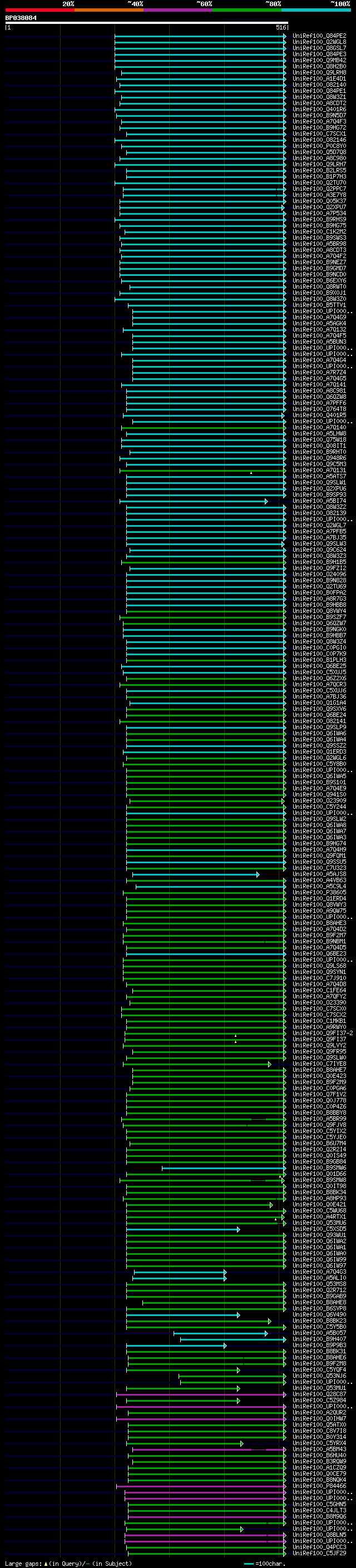The width and height of the screenshot is (356, 1568).
Task: Select hit label UniRef100_Q401R6
Action: pyautogui.click(x=319, y=110)
